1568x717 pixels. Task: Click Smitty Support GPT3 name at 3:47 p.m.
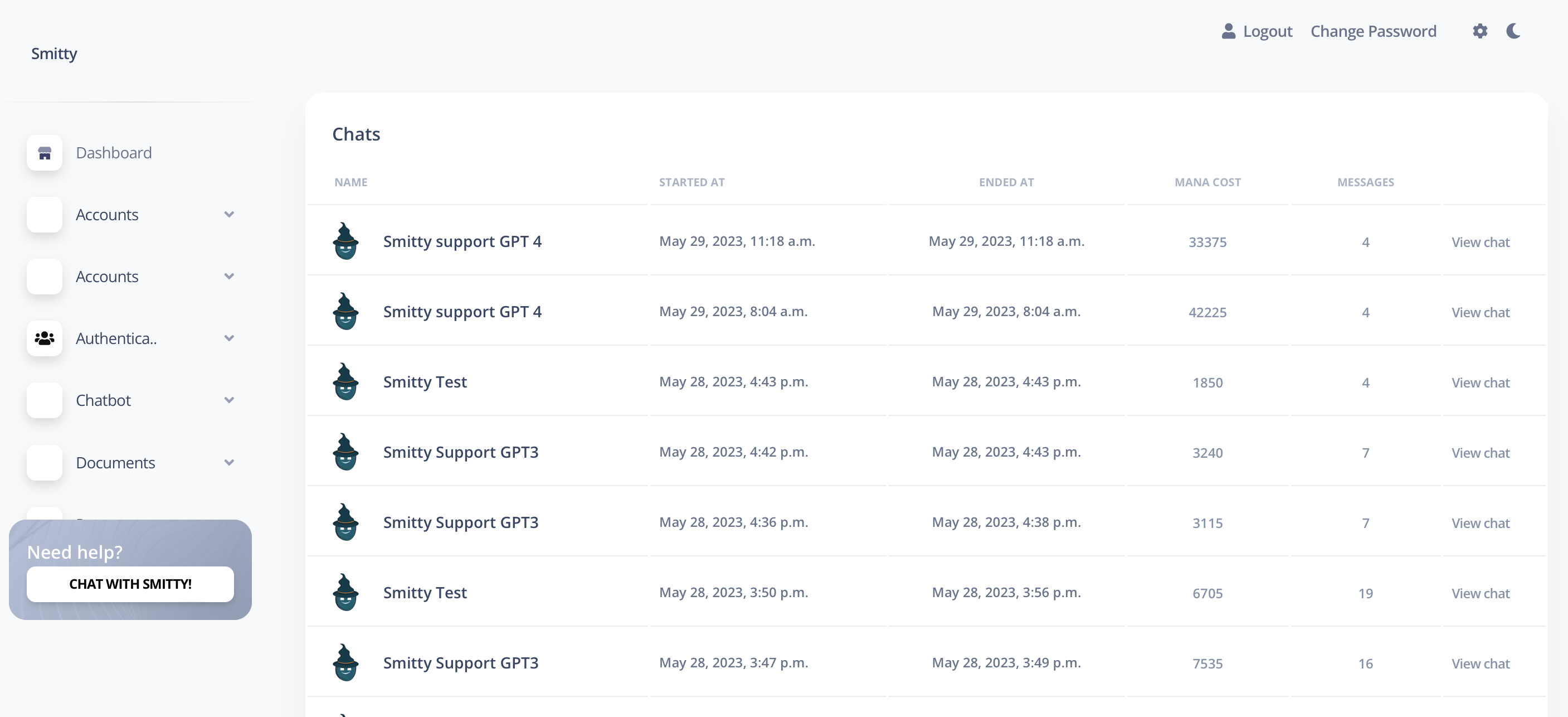[x=461, y=663]
